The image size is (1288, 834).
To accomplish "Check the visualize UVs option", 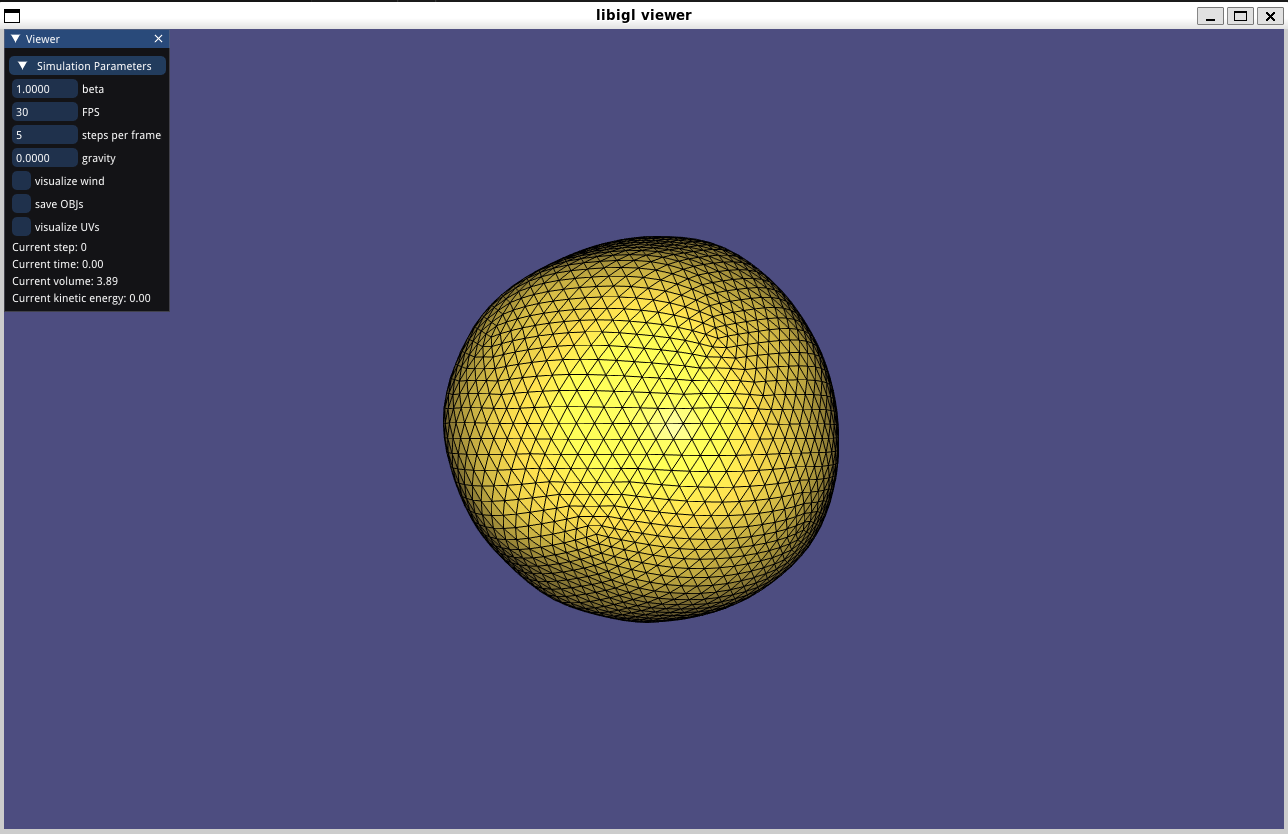I will point(21,227).
